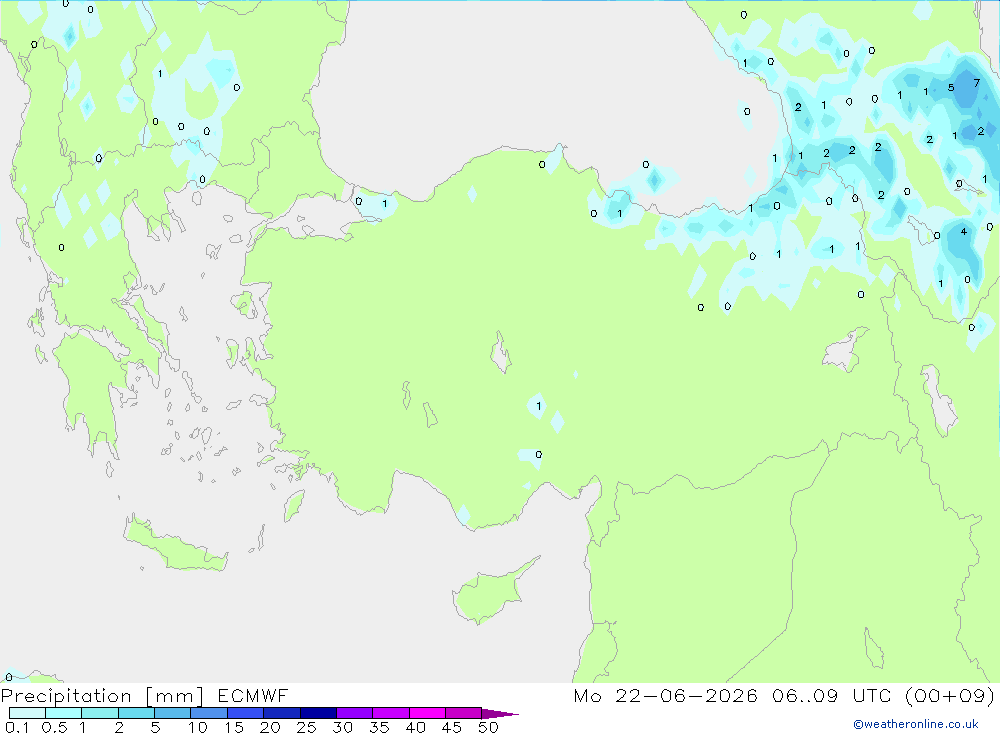
Task: Click the legend label '0.1'
Action: coord(17,727)
